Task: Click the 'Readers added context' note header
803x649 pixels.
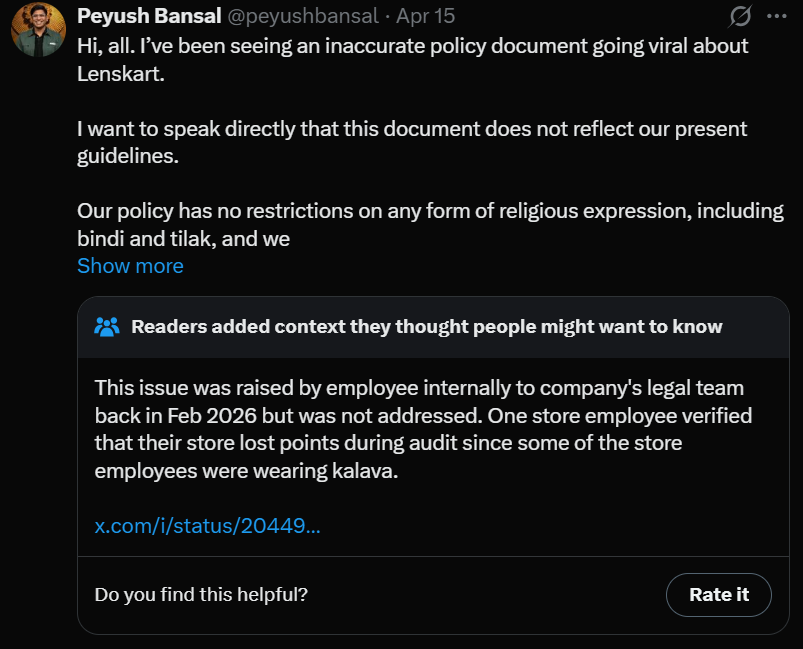Action: (426, 327)
